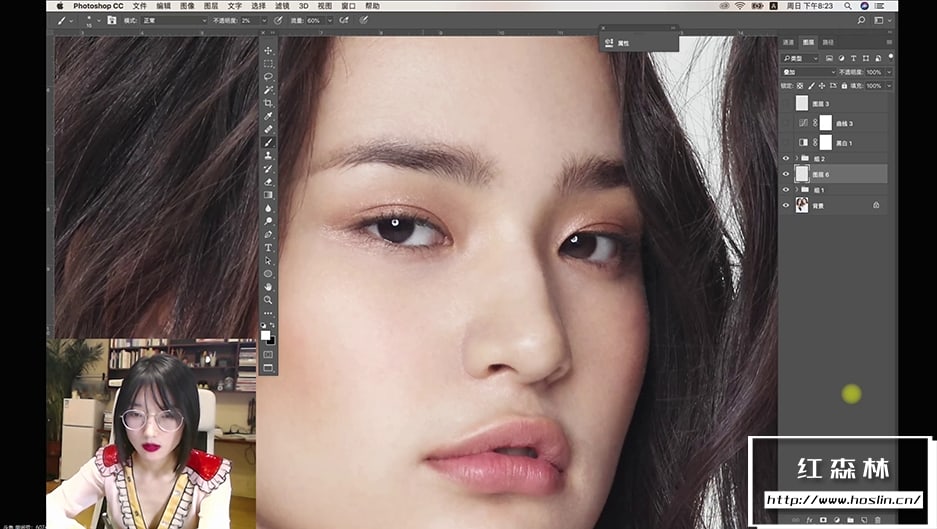937x529 pixels.
Task: Hide the selected 图层 6 layer
Action: (786, 174)
